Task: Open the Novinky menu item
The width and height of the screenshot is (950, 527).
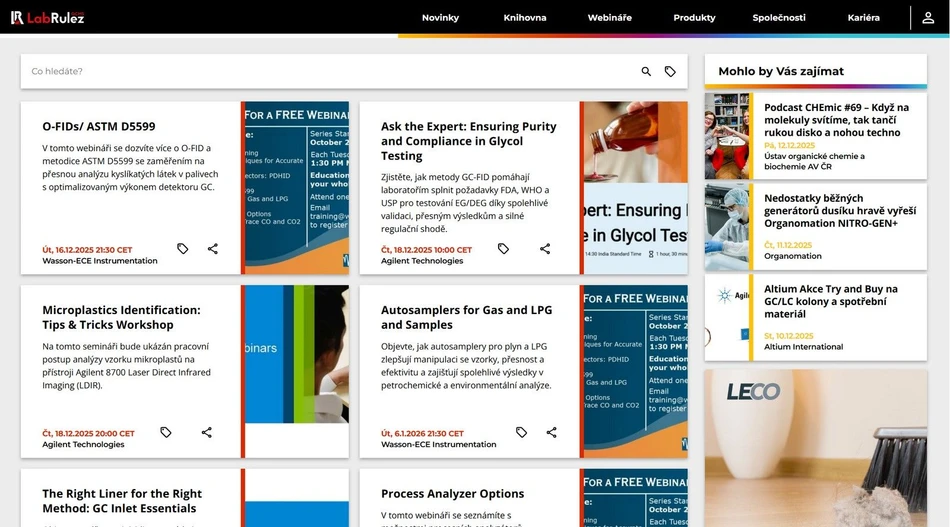Action: 440,18
